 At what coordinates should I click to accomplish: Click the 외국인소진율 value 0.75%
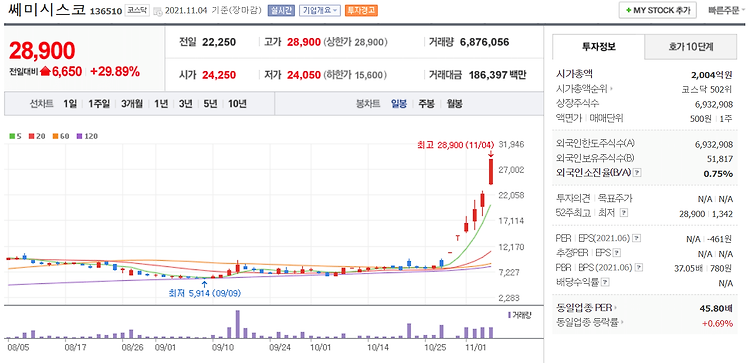pyautogui.click(x=718, y=174)
